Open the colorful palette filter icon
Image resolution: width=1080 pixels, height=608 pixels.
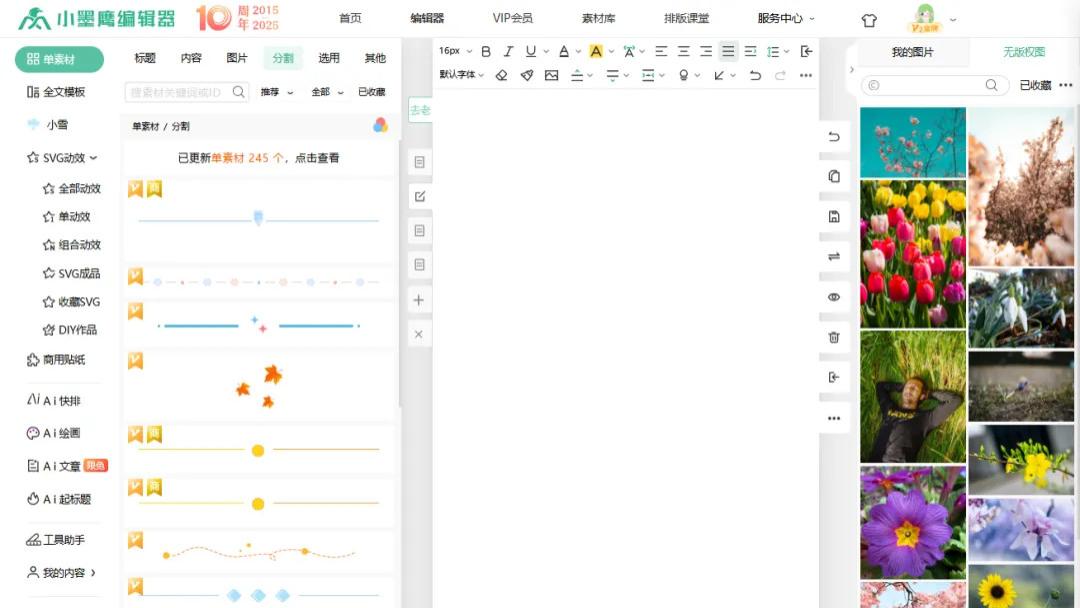pos(380,125)
